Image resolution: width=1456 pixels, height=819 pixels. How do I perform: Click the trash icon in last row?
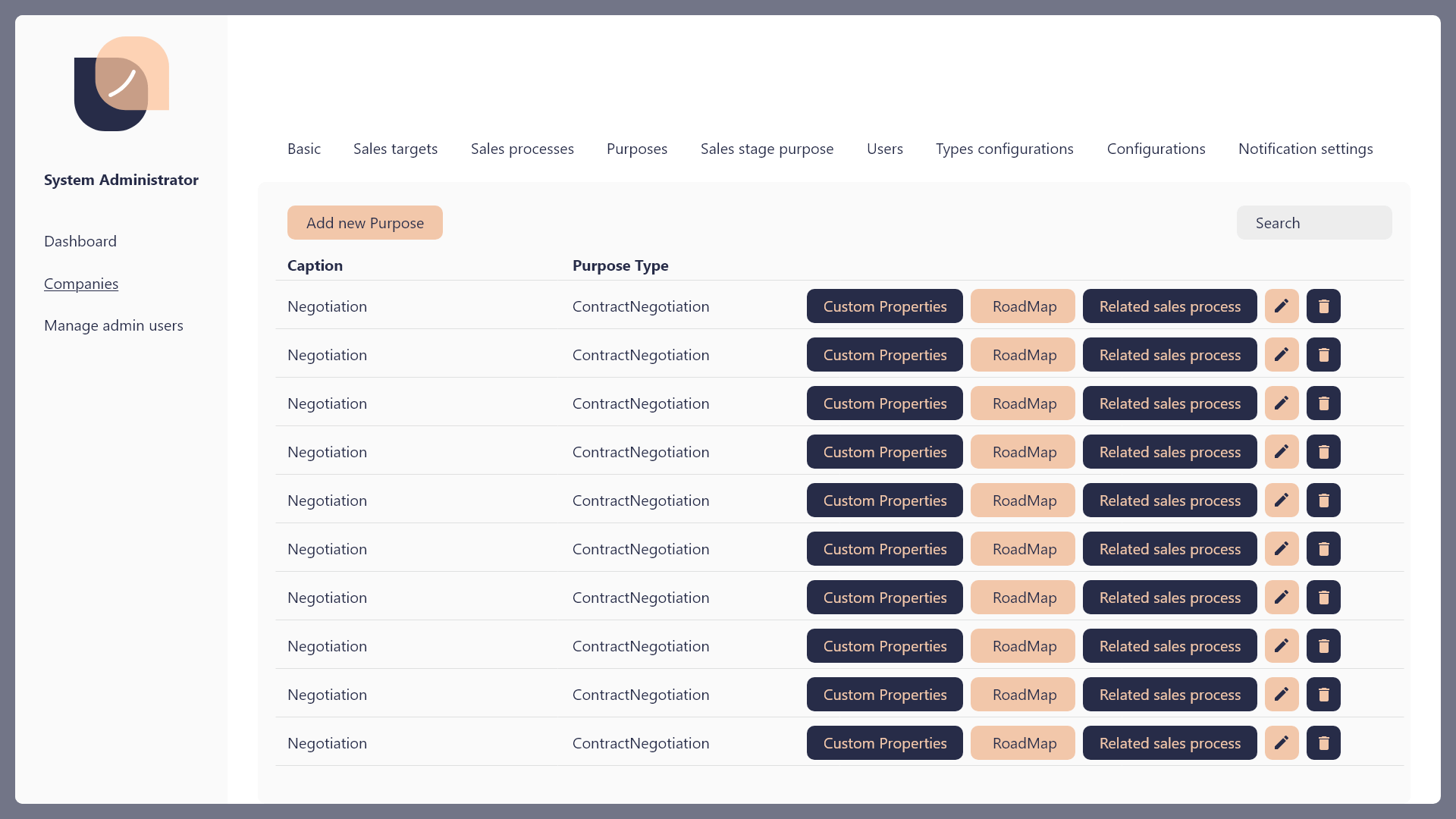tap(1323, 743)
